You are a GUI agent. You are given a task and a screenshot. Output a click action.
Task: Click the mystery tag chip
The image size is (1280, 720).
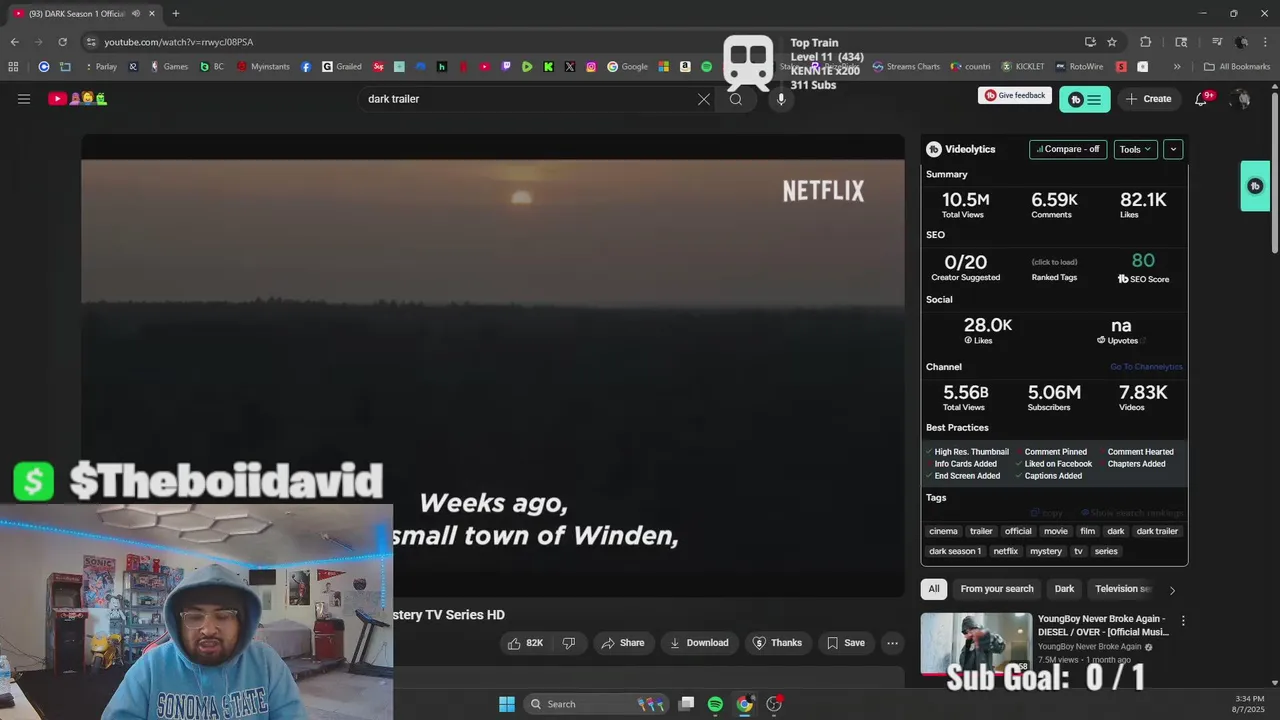1046,551
